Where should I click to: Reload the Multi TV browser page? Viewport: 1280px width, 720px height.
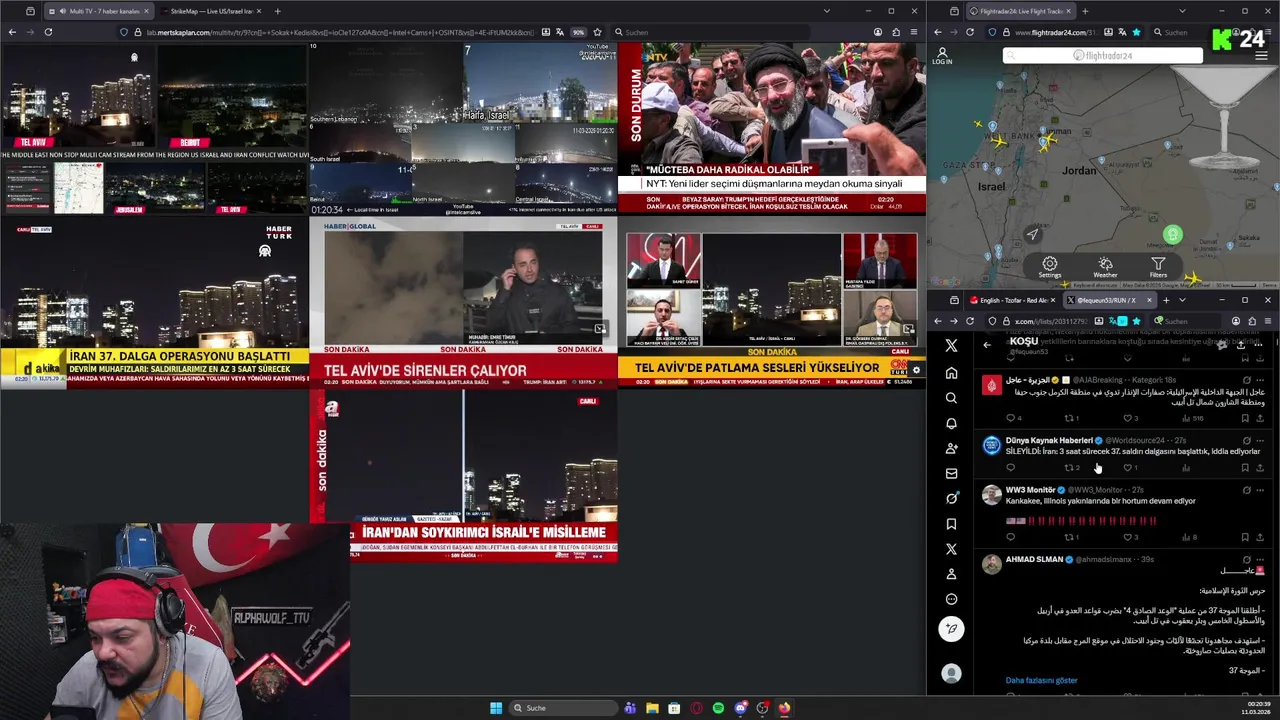[x=48, y=32]
